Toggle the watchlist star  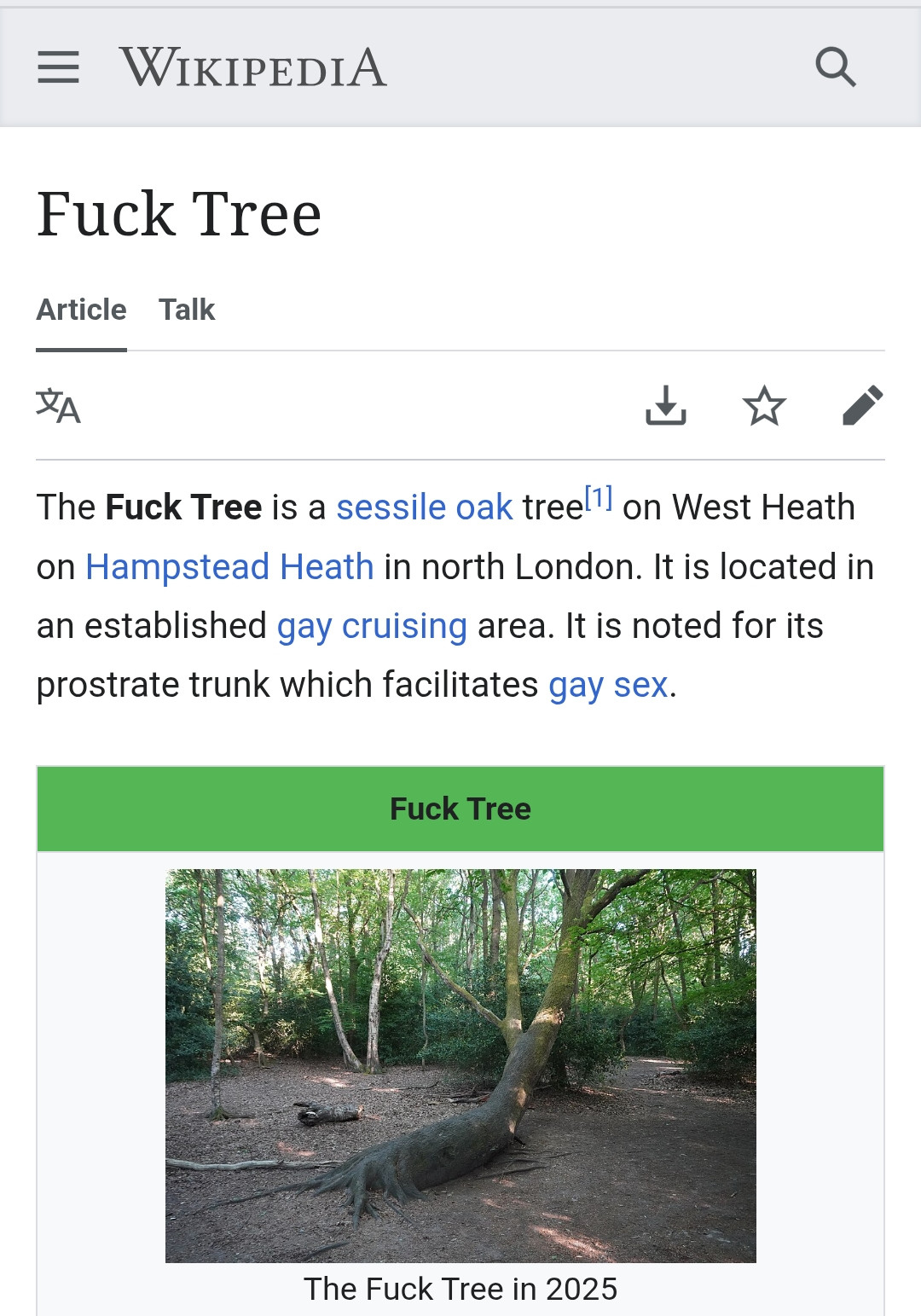(x=764, y=405)
